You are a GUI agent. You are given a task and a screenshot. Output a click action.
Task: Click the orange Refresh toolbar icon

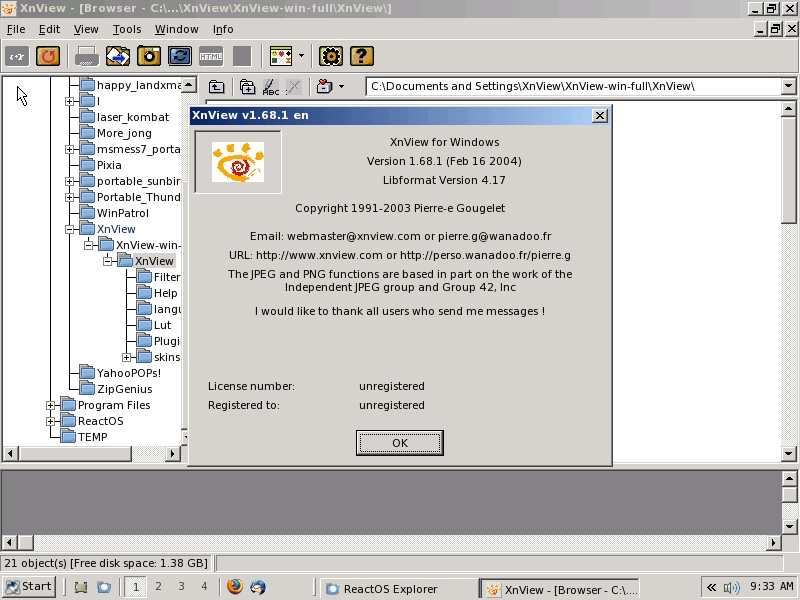pos(48,56)
